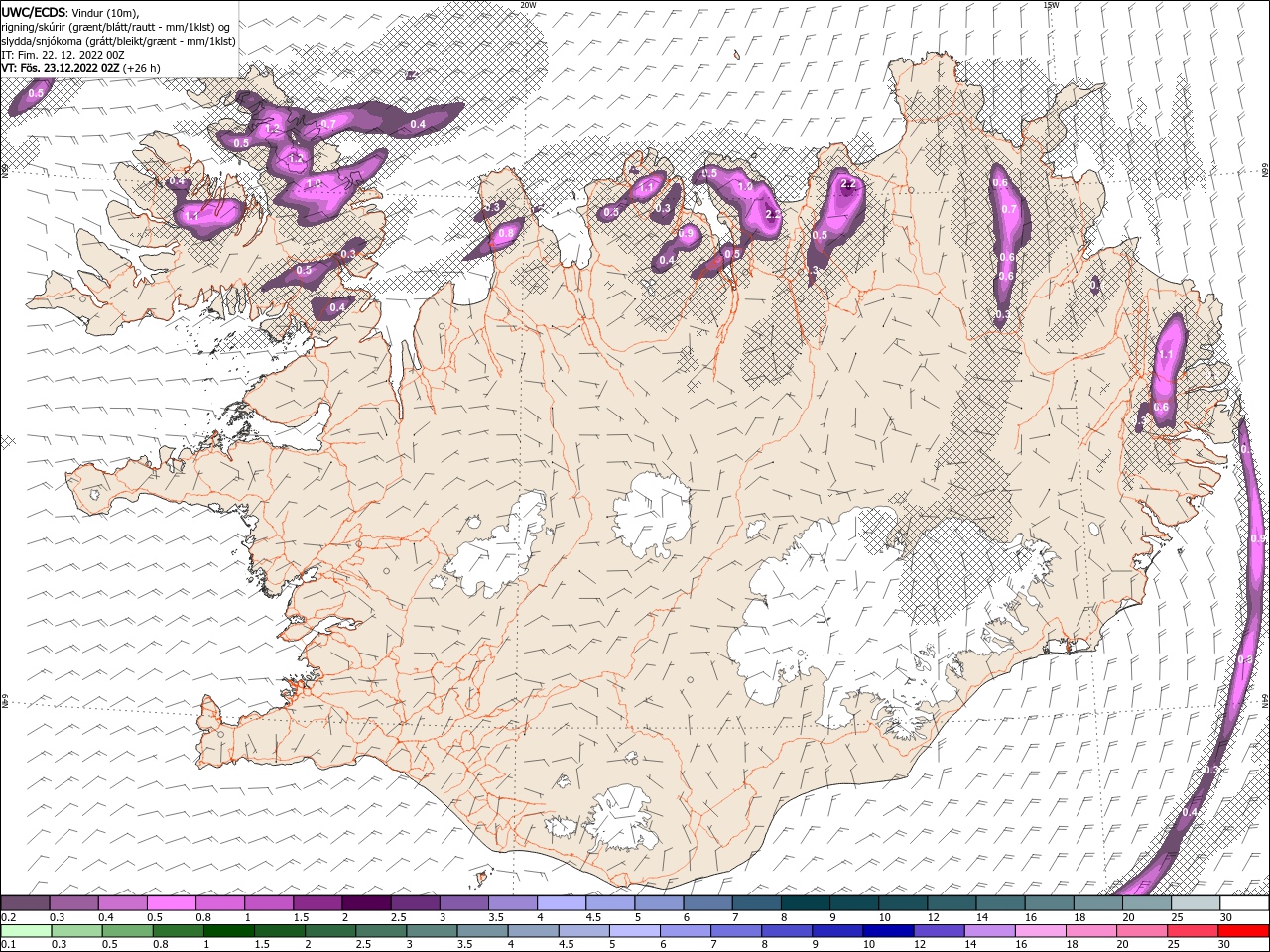This screenshot has width=1270, height=952.
Task: Click the rain scale swatch between 7 and 8
Action: 736,931
